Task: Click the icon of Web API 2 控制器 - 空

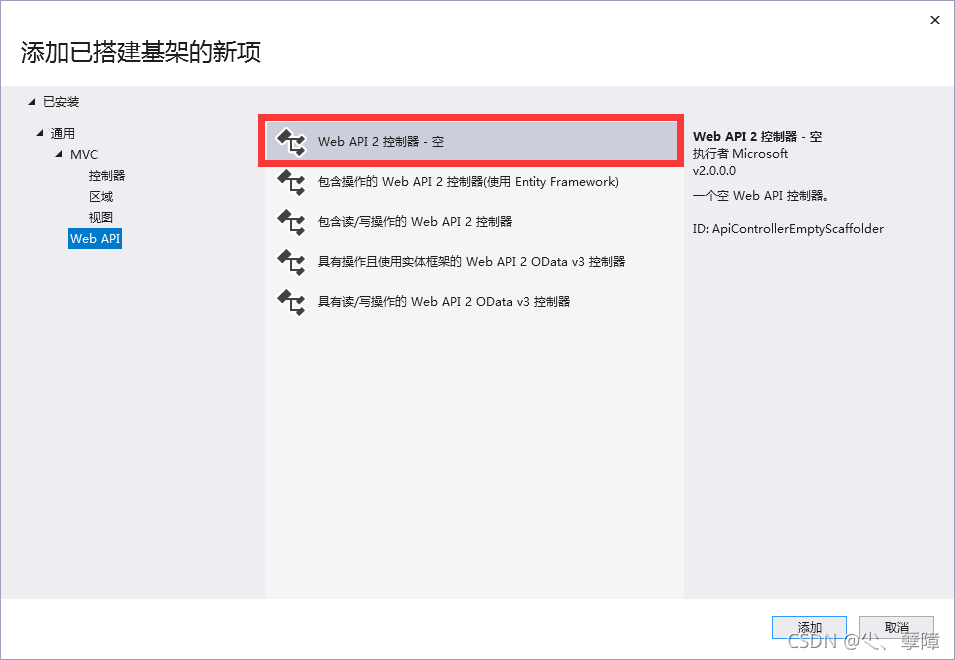Action: click(x=292, y=142)
